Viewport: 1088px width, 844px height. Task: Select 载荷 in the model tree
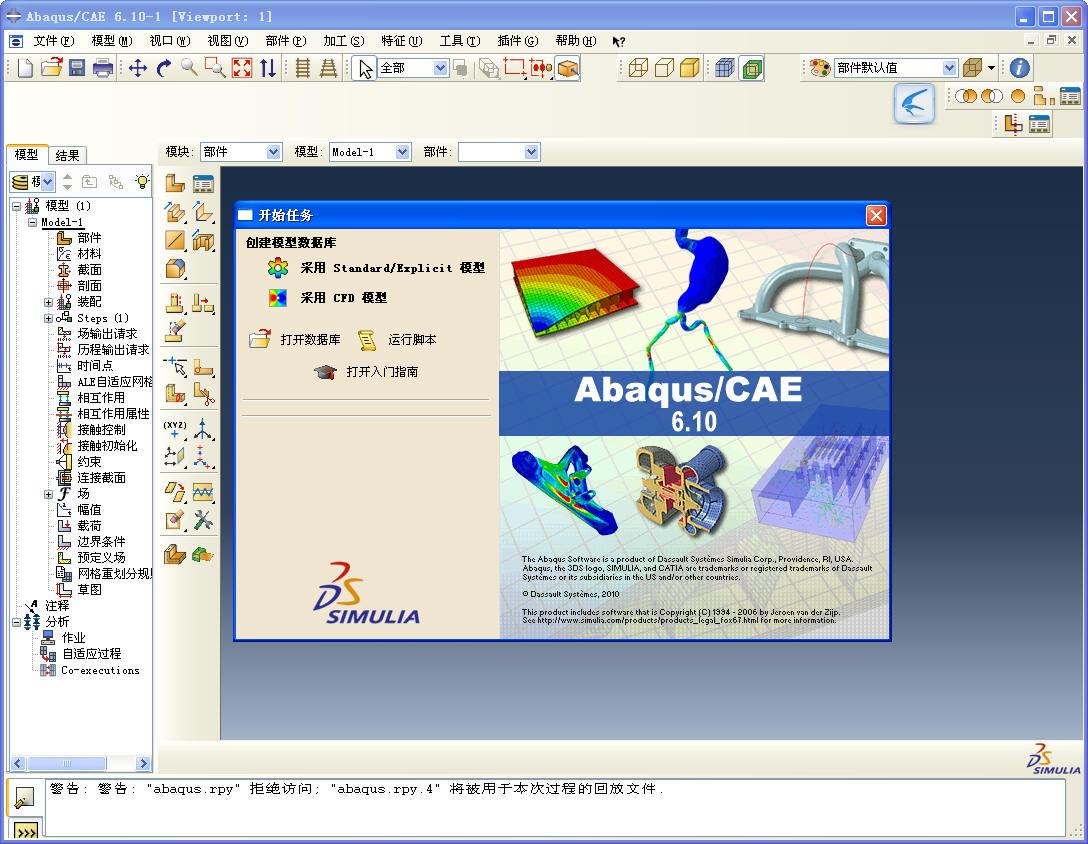click(89, 525)
